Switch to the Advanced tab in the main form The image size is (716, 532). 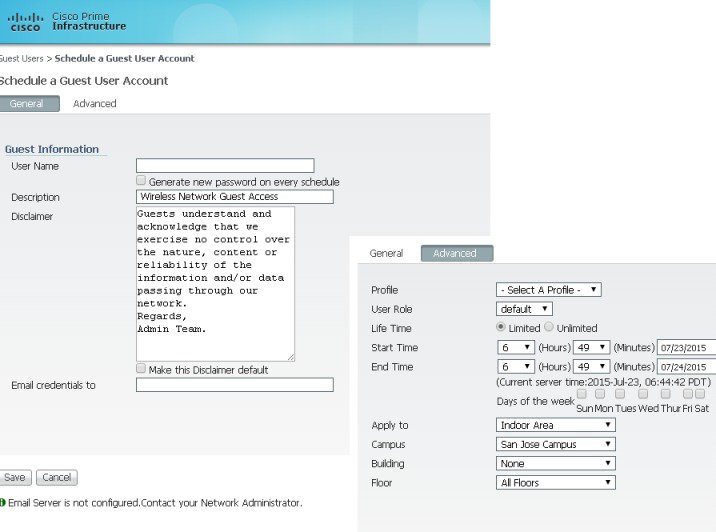(95, 103)
